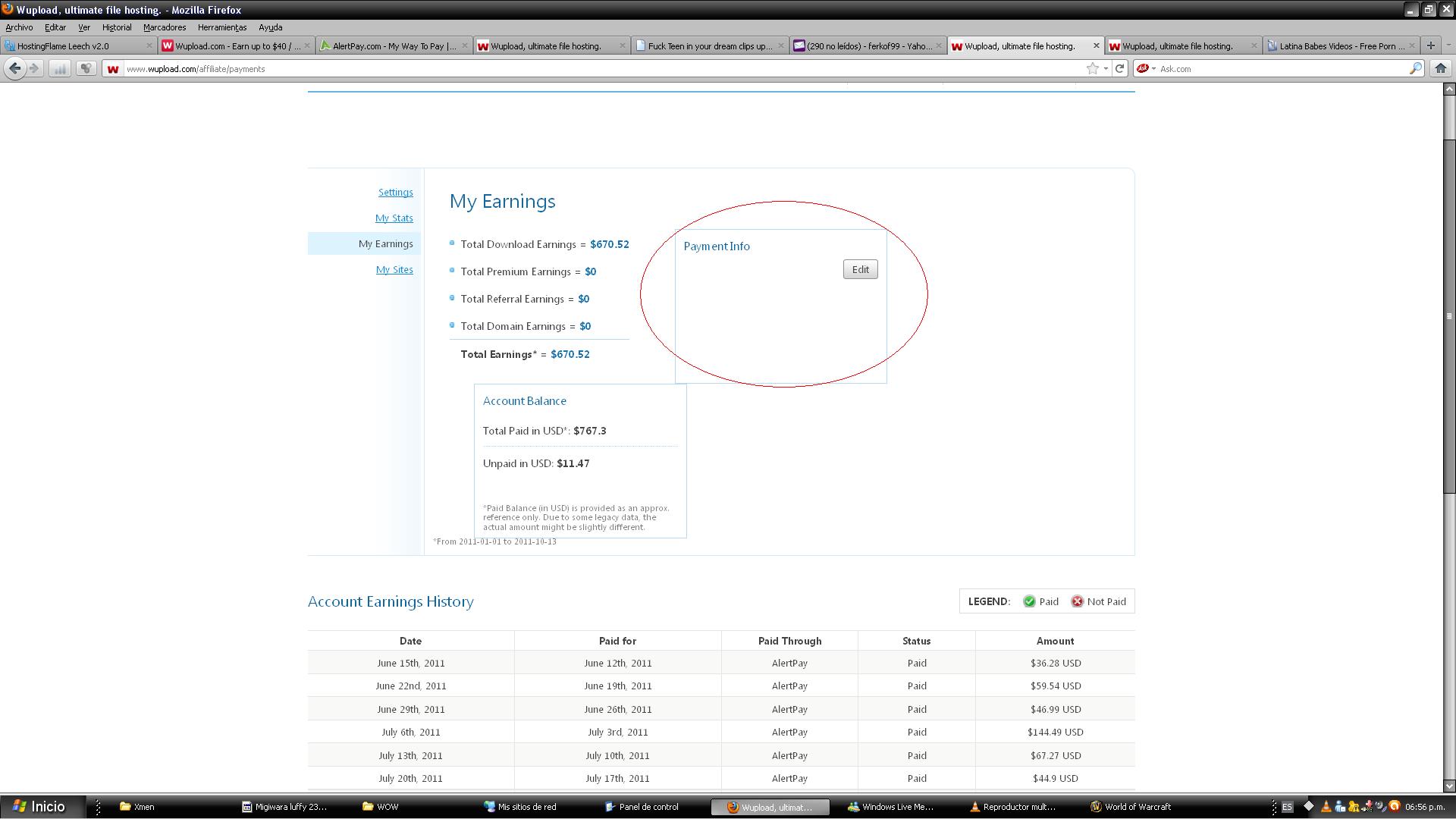The width and height of the screenshot is (1456, 819).
Task: Close the active Wupload tab
Action: tap(1096, 45)
